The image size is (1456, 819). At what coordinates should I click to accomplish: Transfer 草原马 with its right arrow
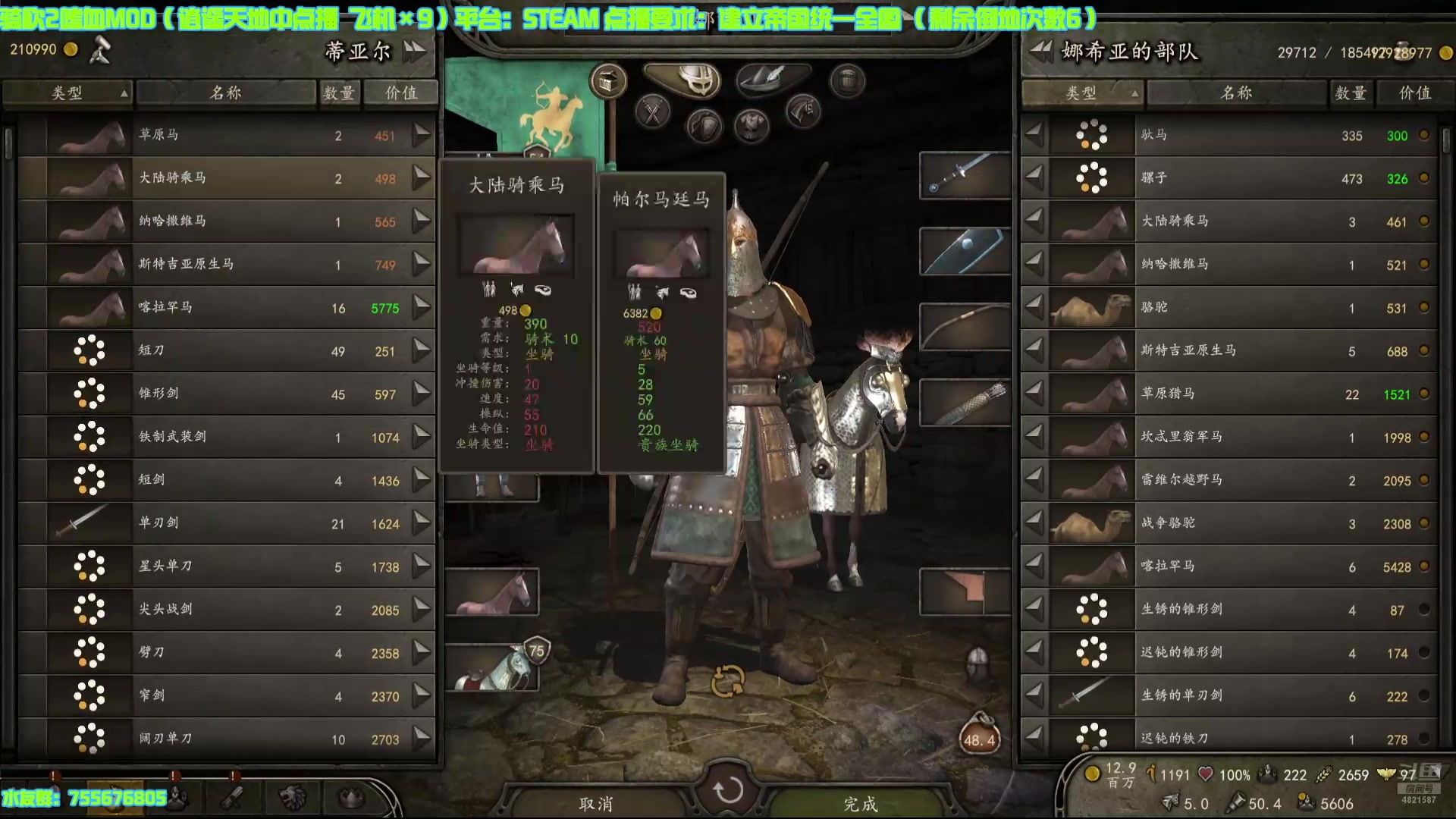click(x=422, y=135)
